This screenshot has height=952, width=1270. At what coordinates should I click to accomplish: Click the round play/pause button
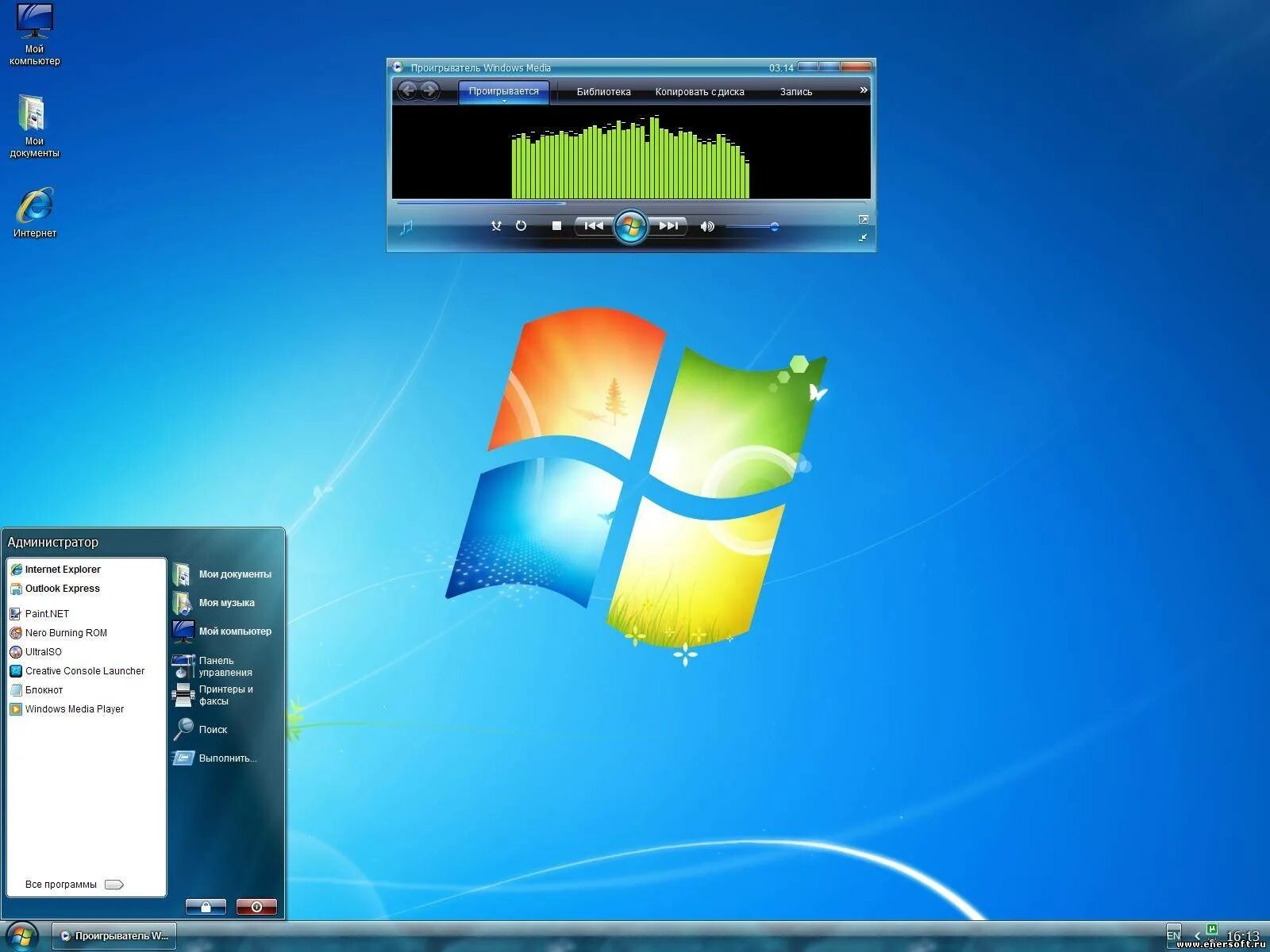point(631,227)
